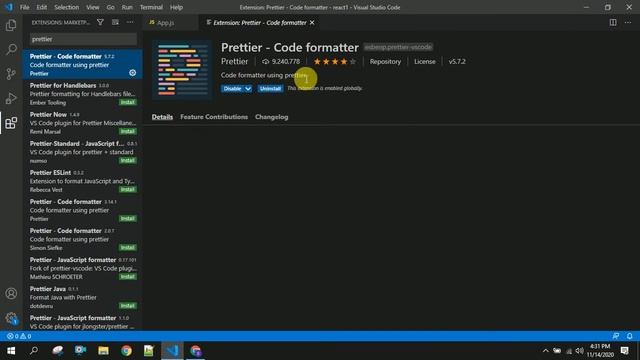Close the Prettier extension tab
The width and height of the screenshot is (640, 360).
312,22
